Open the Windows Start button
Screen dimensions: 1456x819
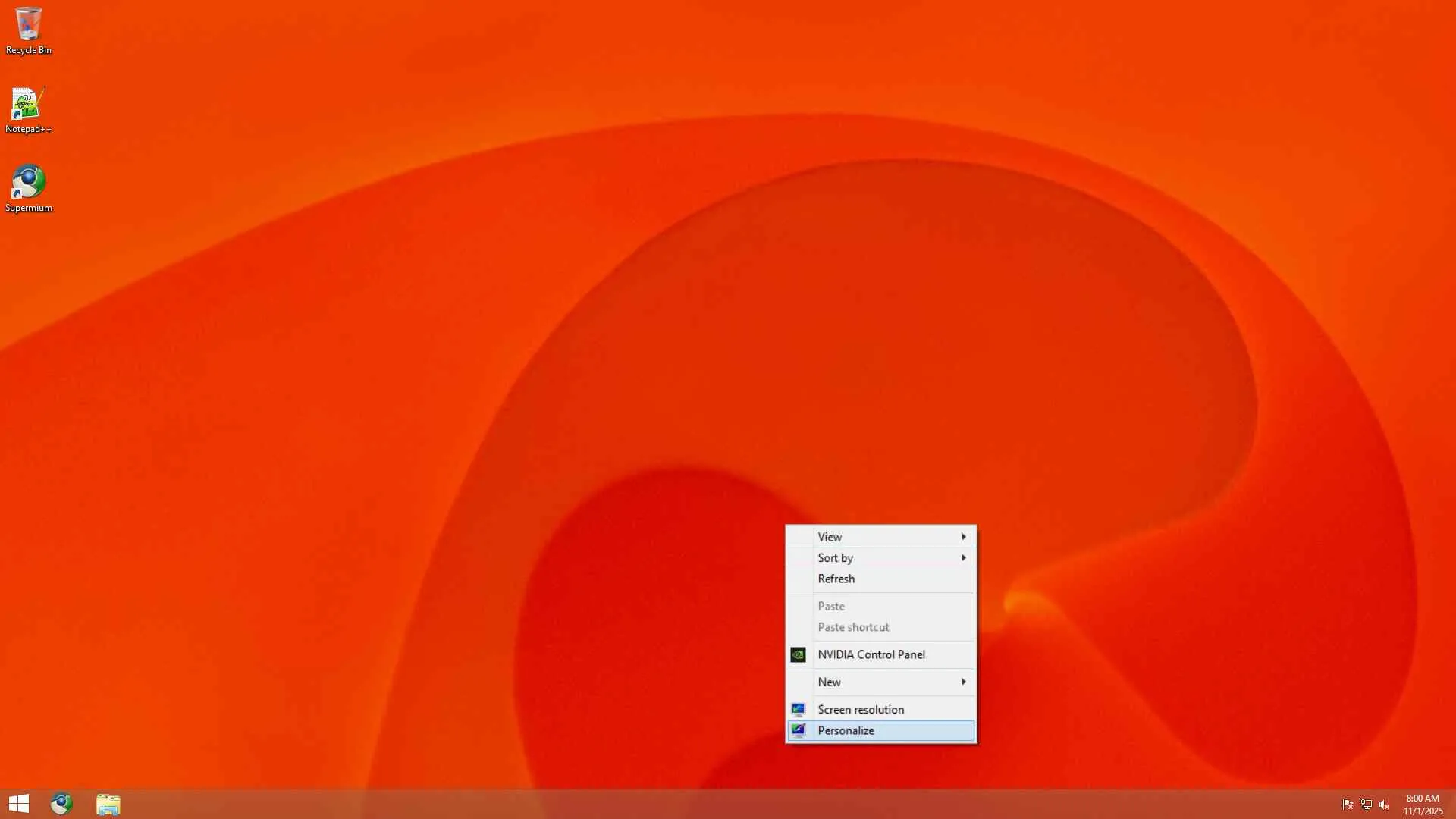click(19, 804)
